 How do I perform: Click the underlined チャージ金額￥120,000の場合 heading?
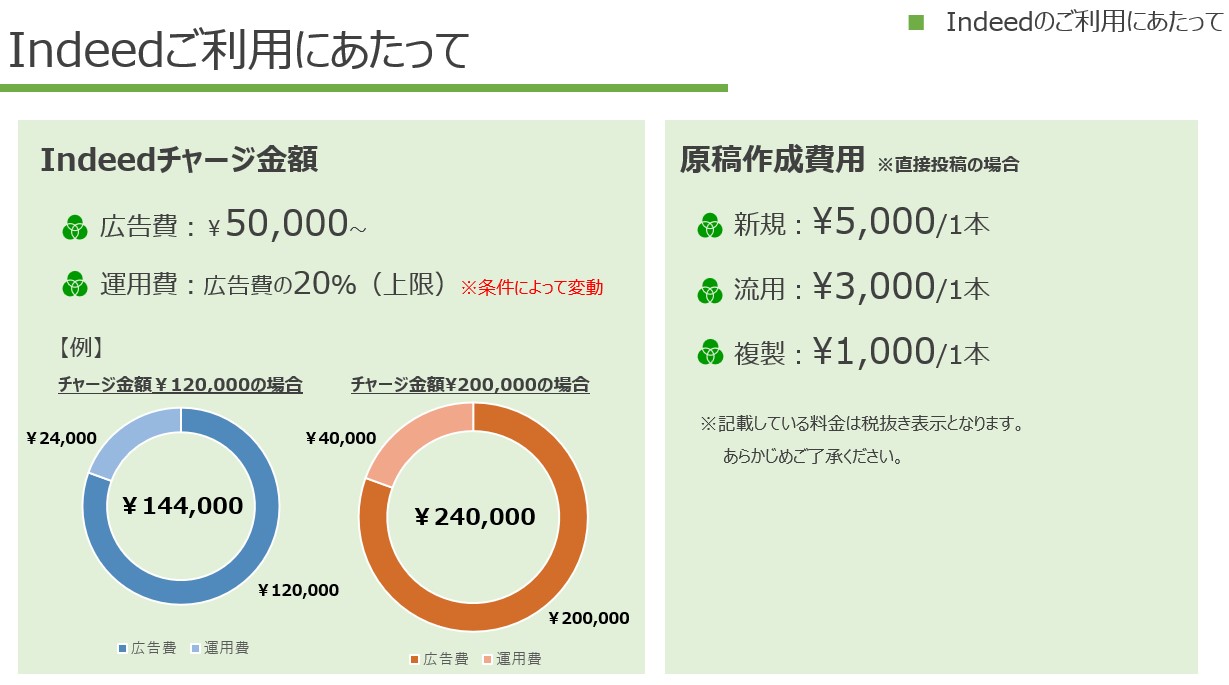tap(180, 384)
